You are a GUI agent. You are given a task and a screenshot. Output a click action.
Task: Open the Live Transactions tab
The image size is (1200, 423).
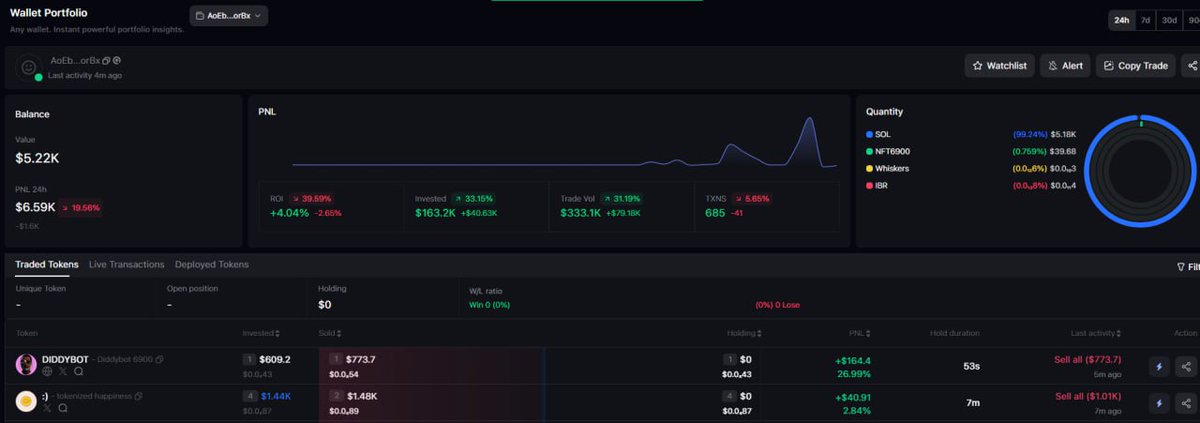126,264
